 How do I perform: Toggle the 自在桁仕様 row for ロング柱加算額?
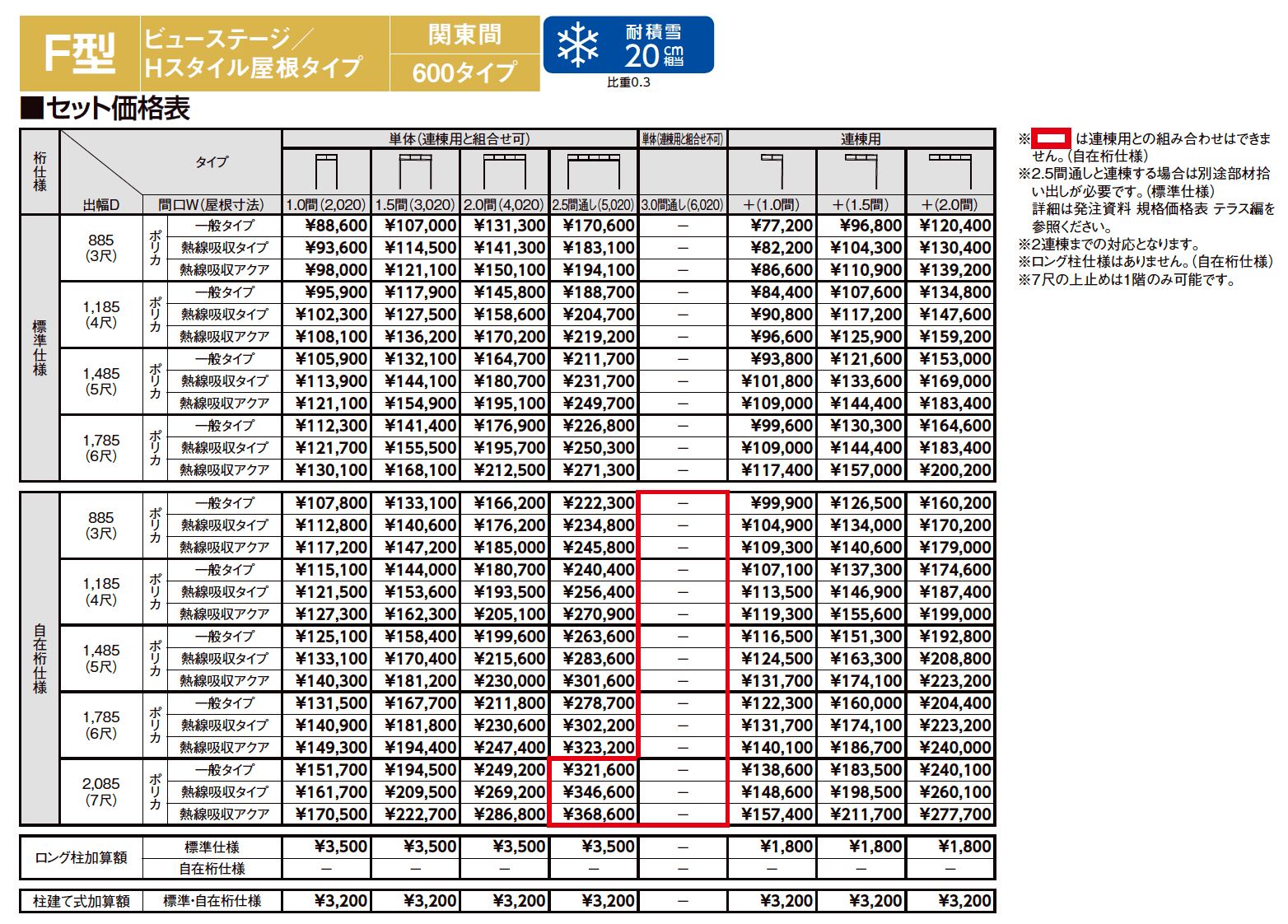point(212,867)
